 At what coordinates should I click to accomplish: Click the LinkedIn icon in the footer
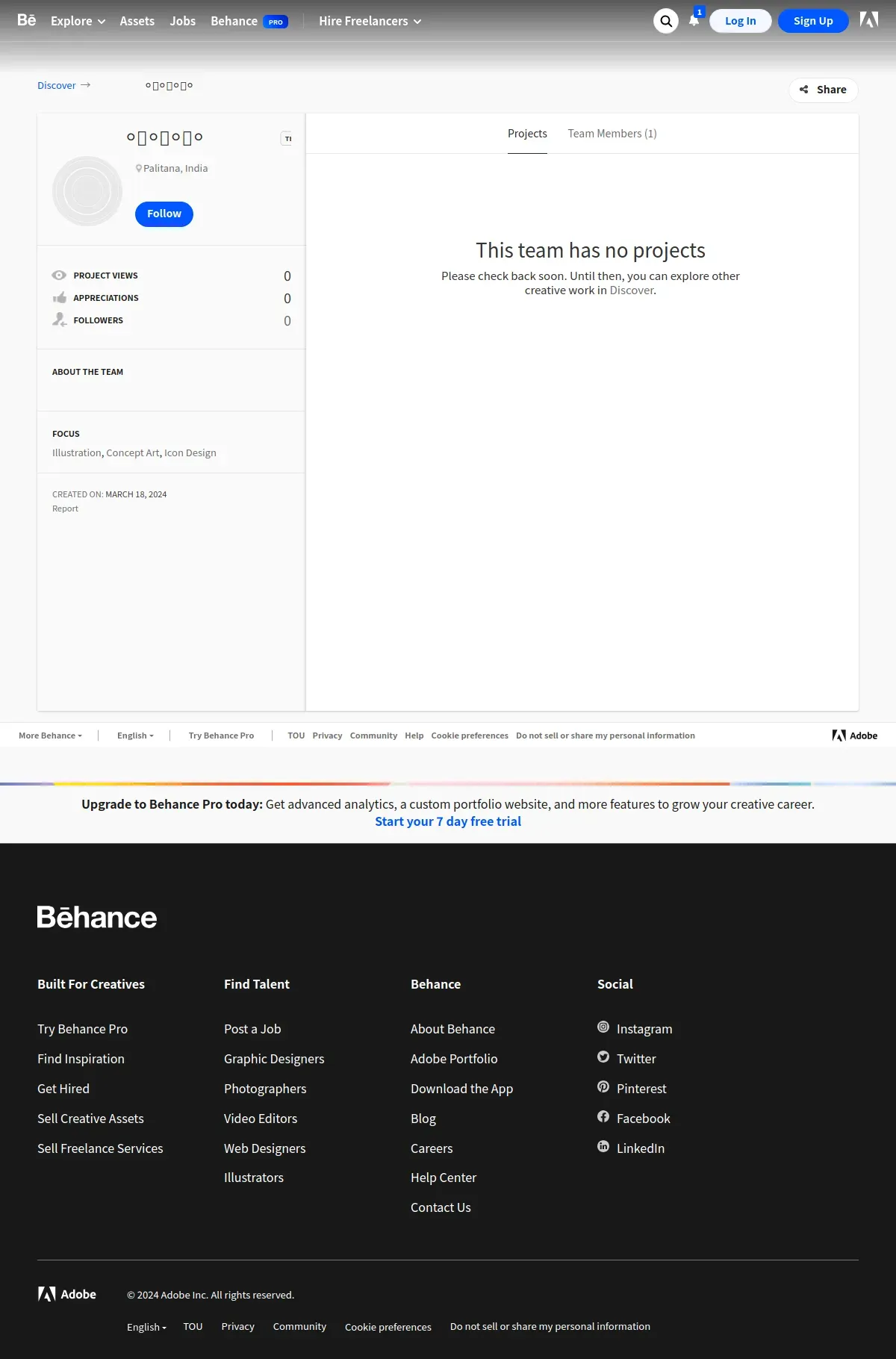(x=603, y=1147)
